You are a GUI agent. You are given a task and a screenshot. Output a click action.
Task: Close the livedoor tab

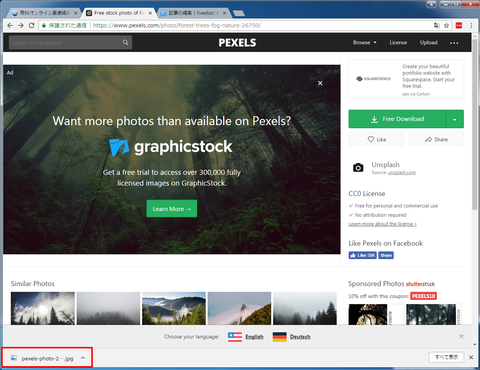pos(224,13)
